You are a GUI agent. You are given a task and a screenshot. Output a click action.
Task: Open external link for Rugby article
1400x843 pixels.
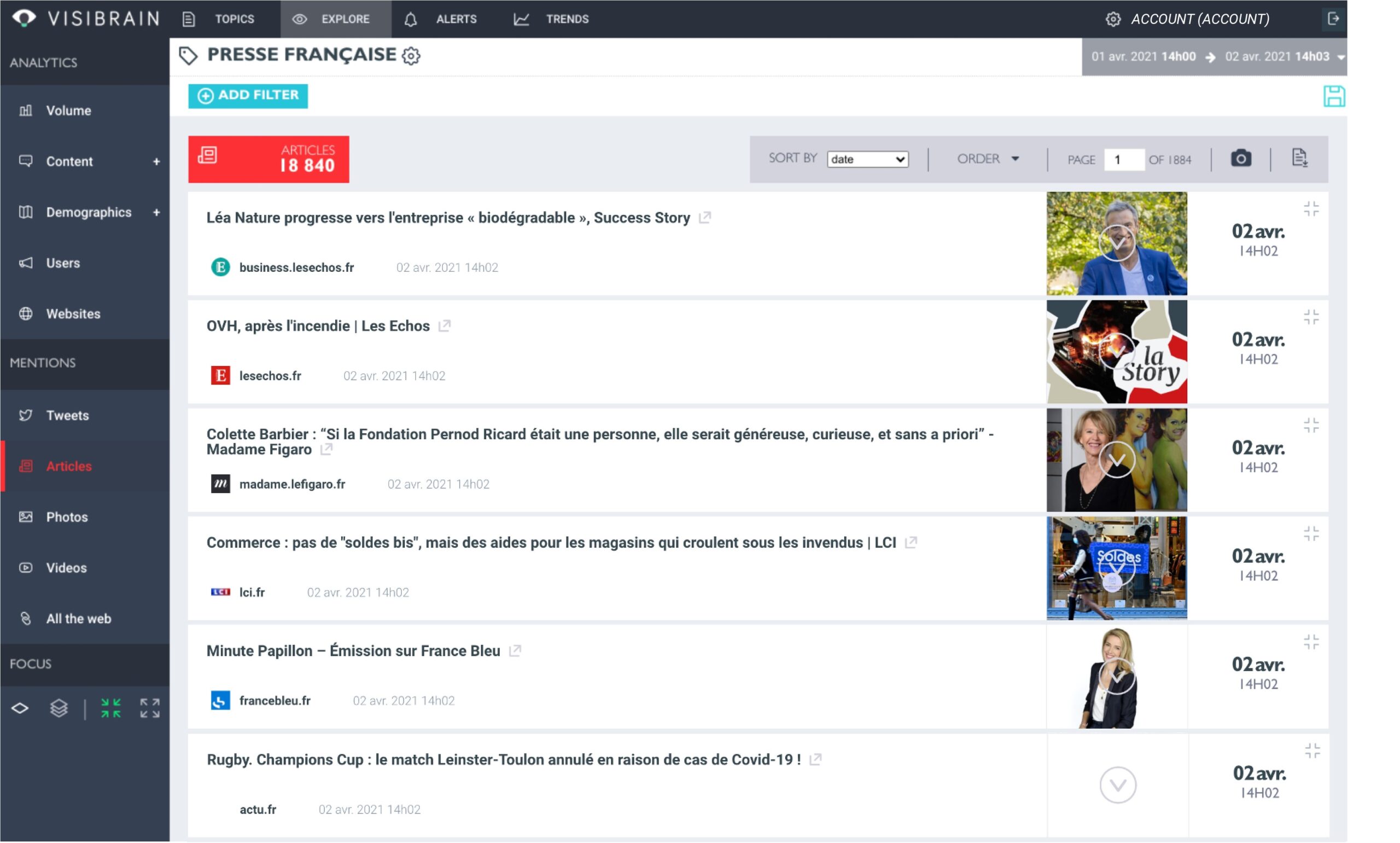point(815,759)
